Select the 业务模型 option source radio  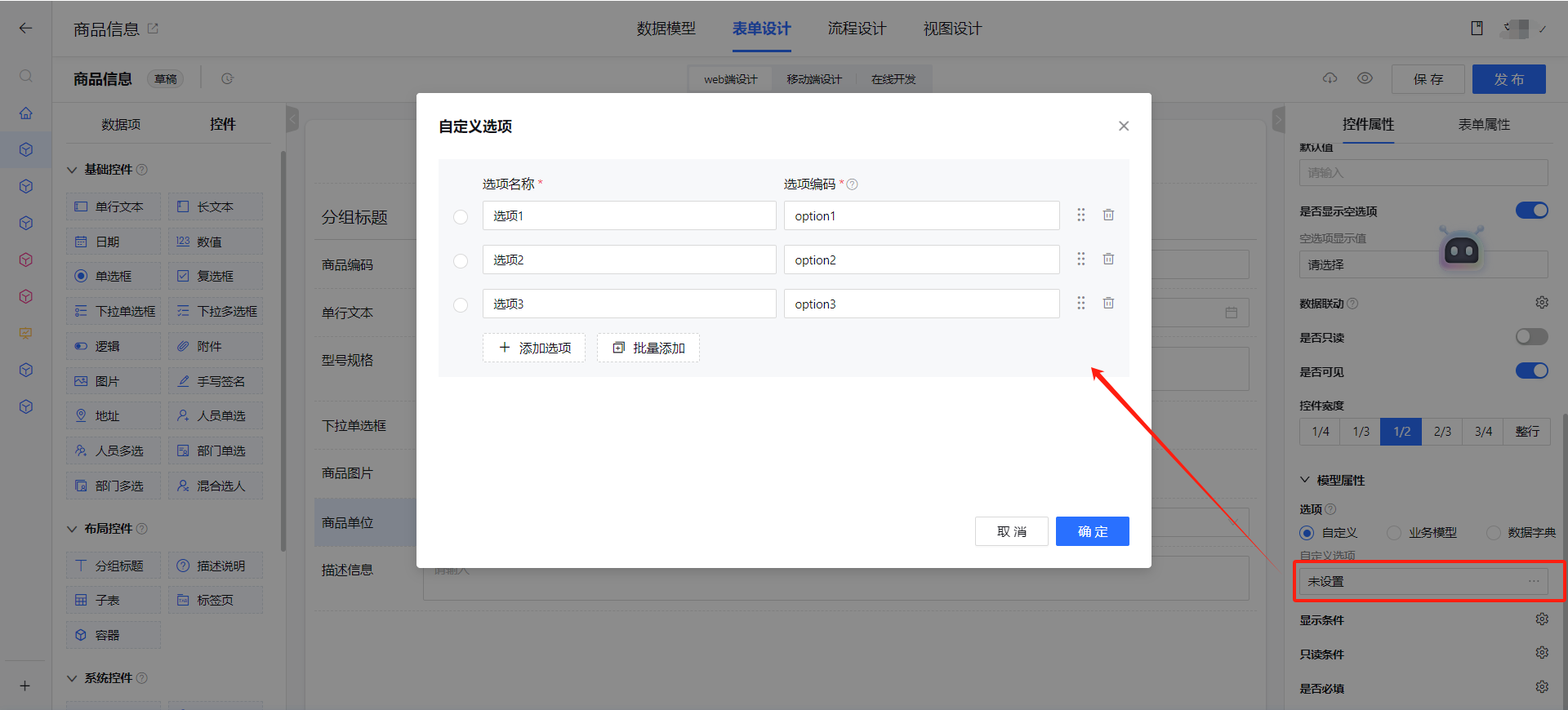[1394, 533]
